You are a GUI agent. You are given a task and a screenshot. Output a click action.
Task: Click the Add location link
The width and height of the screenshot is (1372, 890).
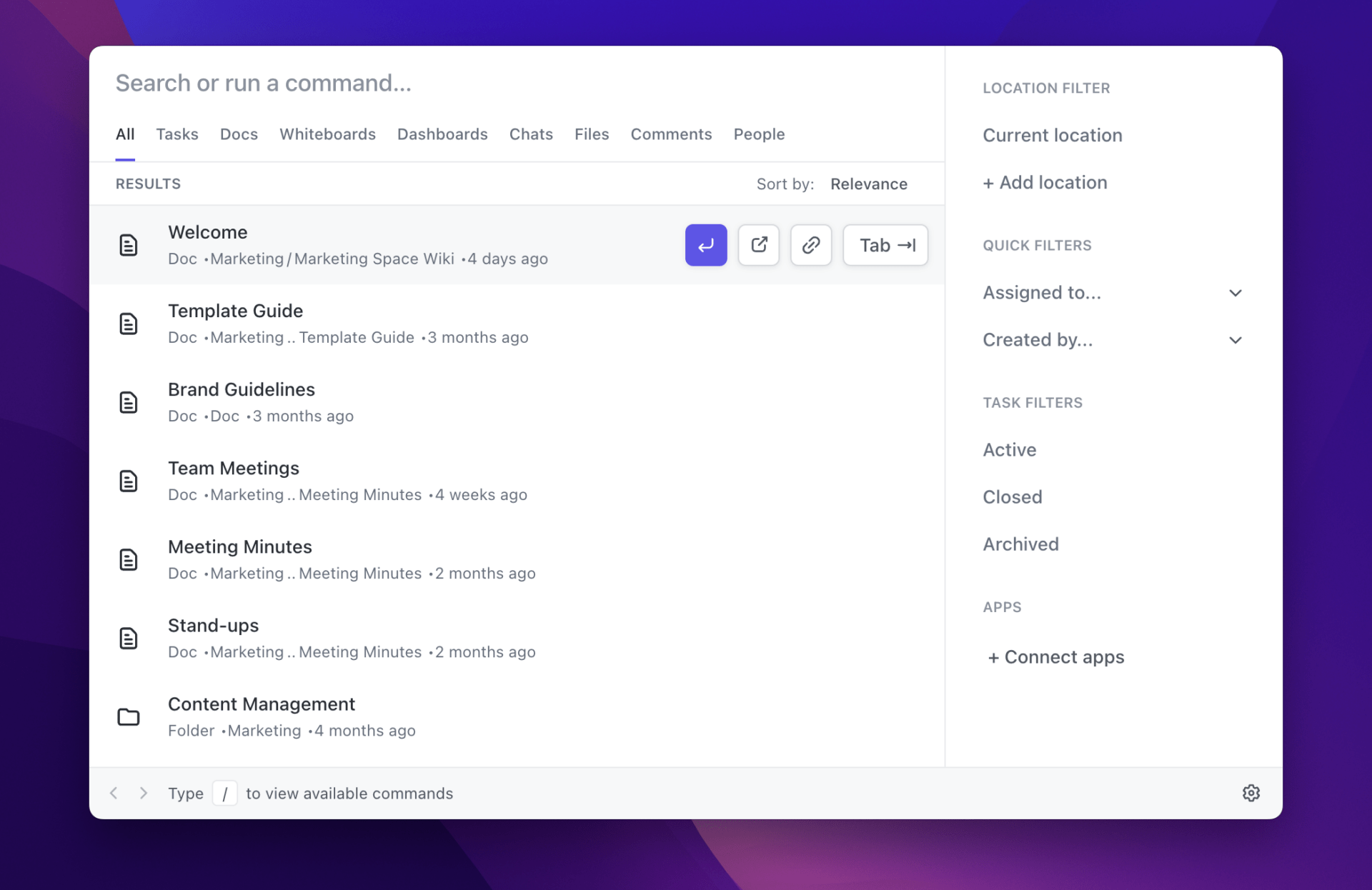tap(1045, 182)
